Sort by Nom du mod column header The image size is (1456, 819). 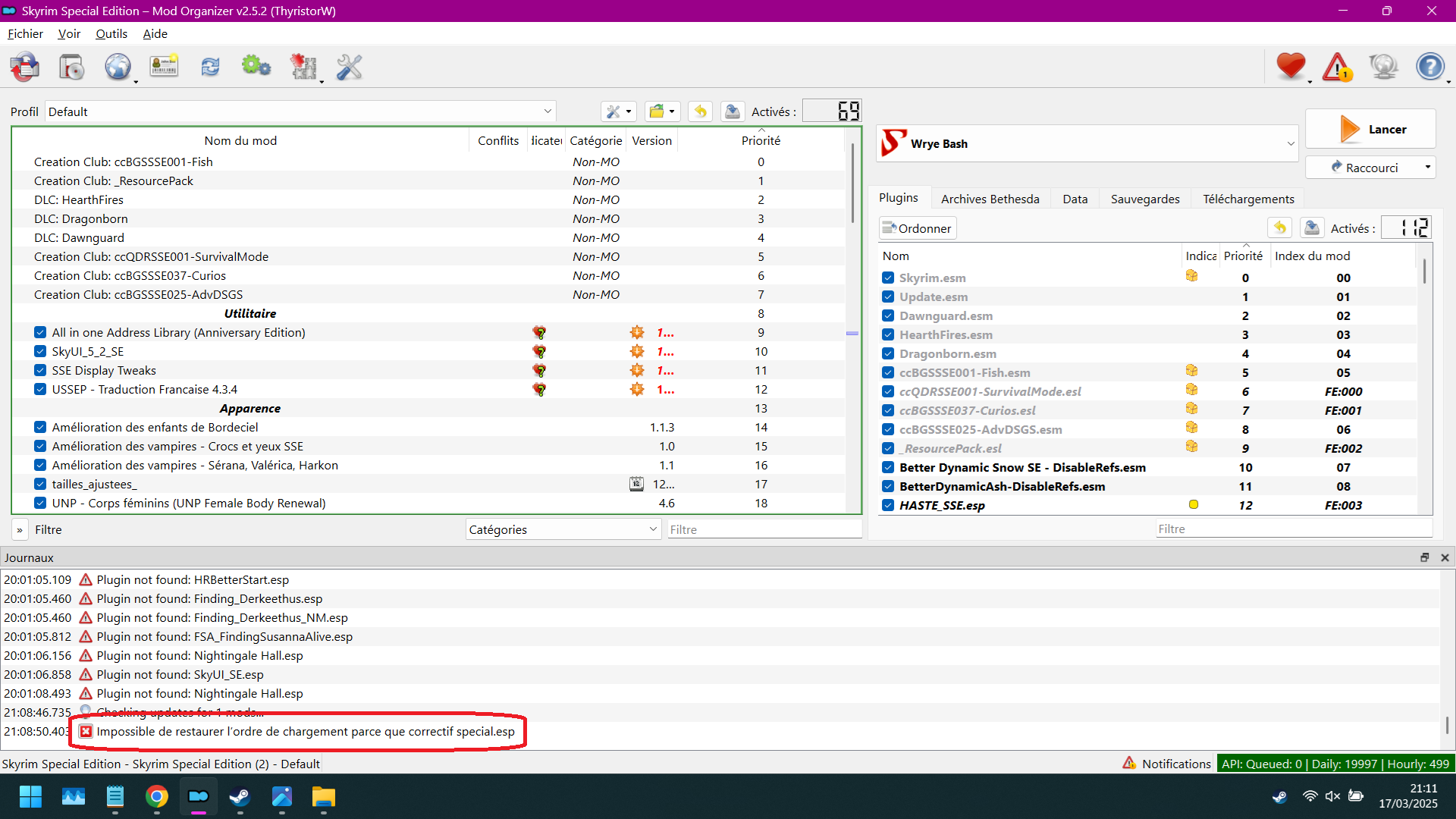[x=240, y=140]
